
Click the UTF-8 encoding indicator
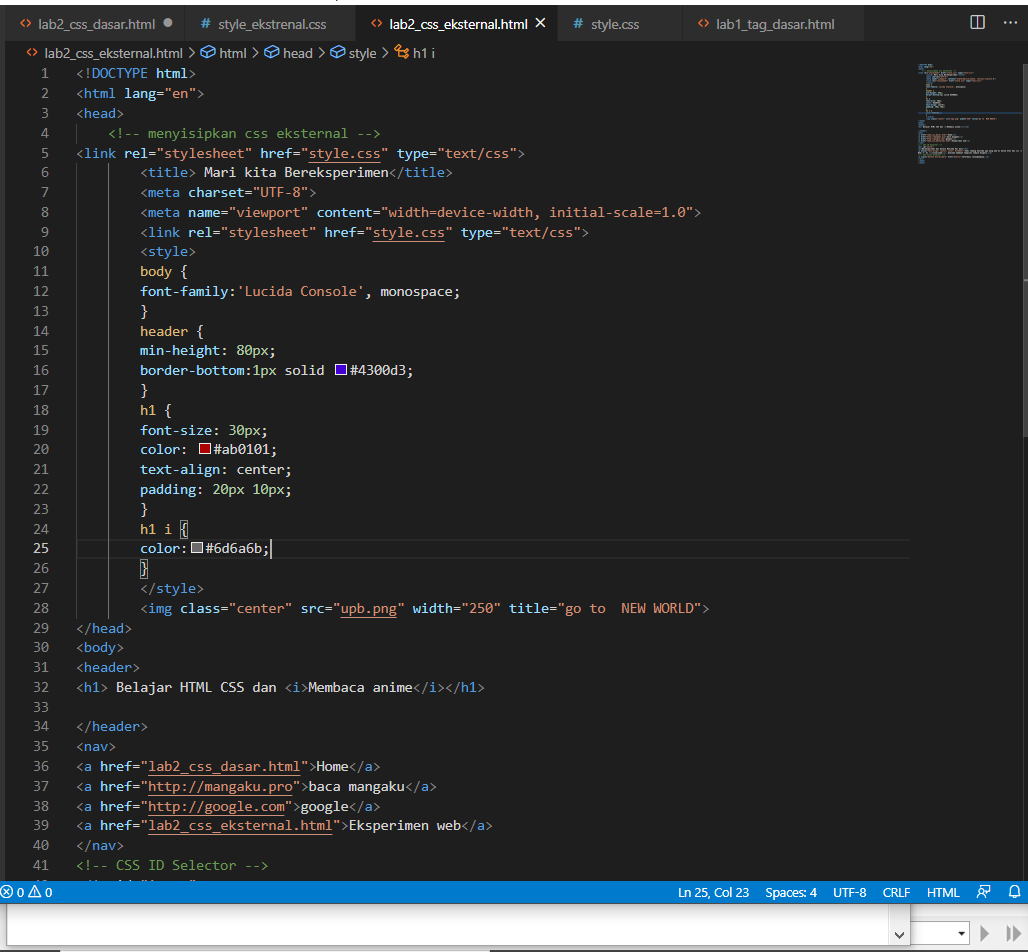point(849,892)
